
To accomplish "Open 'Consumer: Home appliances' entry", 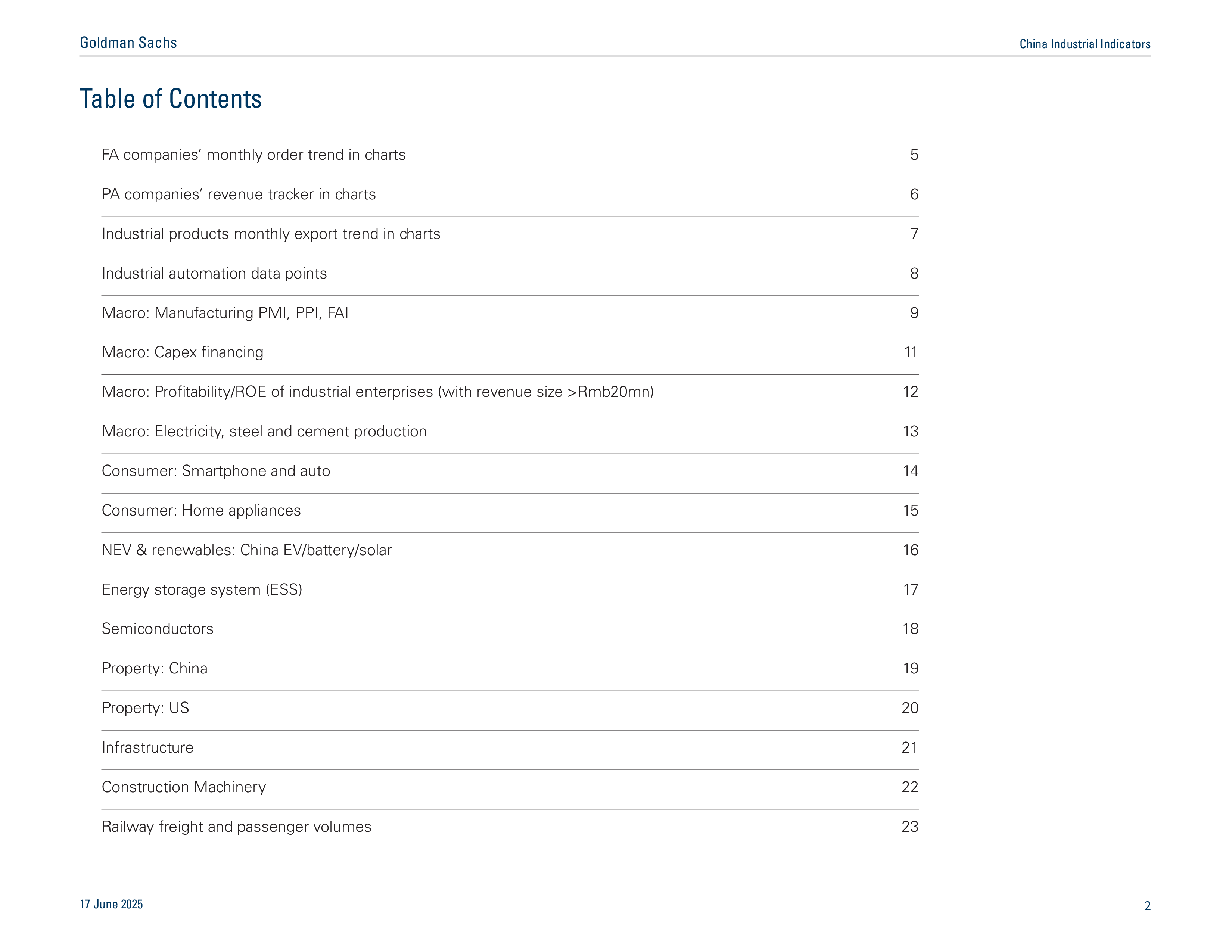I will pyautogui.click(x=201, y=510).
